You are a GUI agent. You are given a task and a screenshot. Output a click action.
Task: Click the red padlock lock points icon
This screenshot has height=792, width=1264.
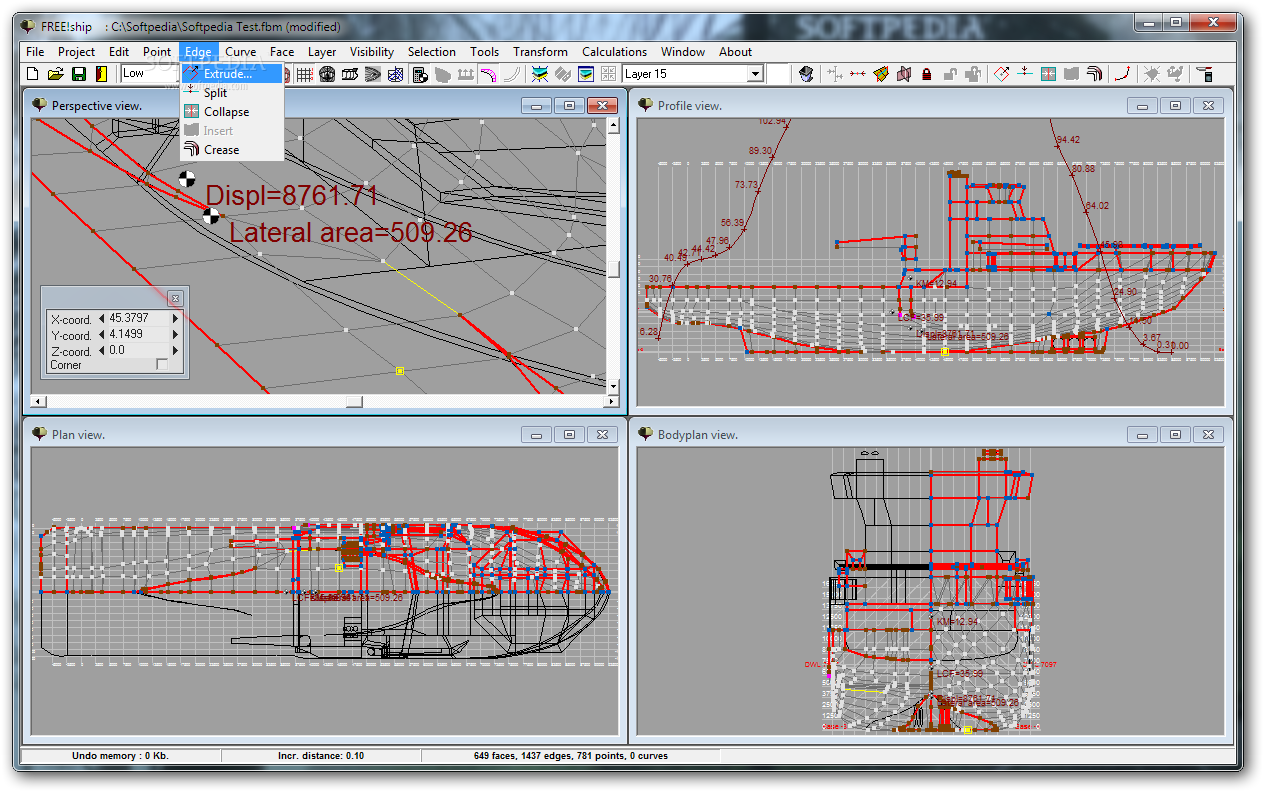click(927, 73)
